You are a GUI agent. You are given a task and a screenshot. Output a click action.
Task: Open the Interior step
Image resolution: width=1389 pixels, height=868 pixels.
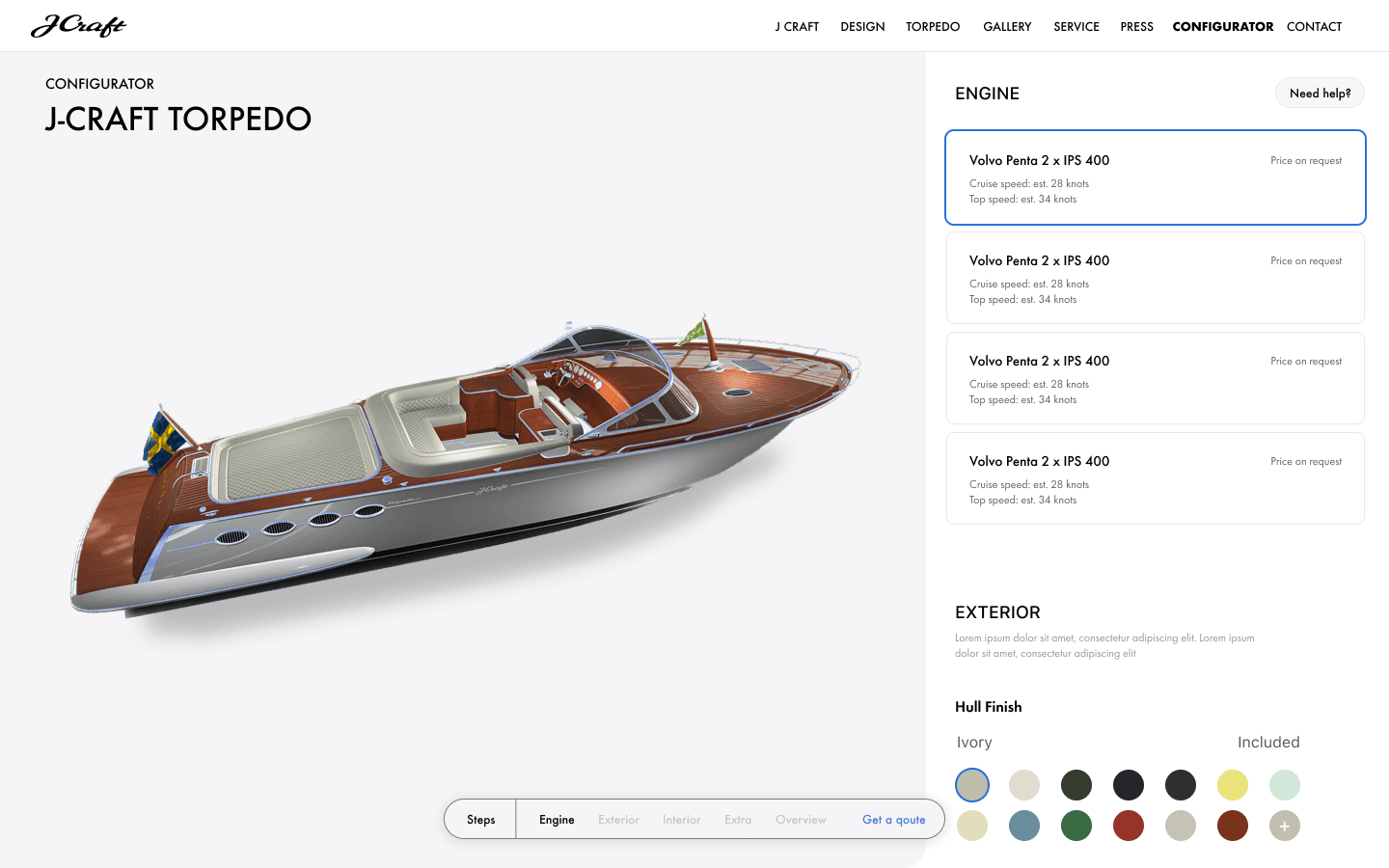pos(681,820)
